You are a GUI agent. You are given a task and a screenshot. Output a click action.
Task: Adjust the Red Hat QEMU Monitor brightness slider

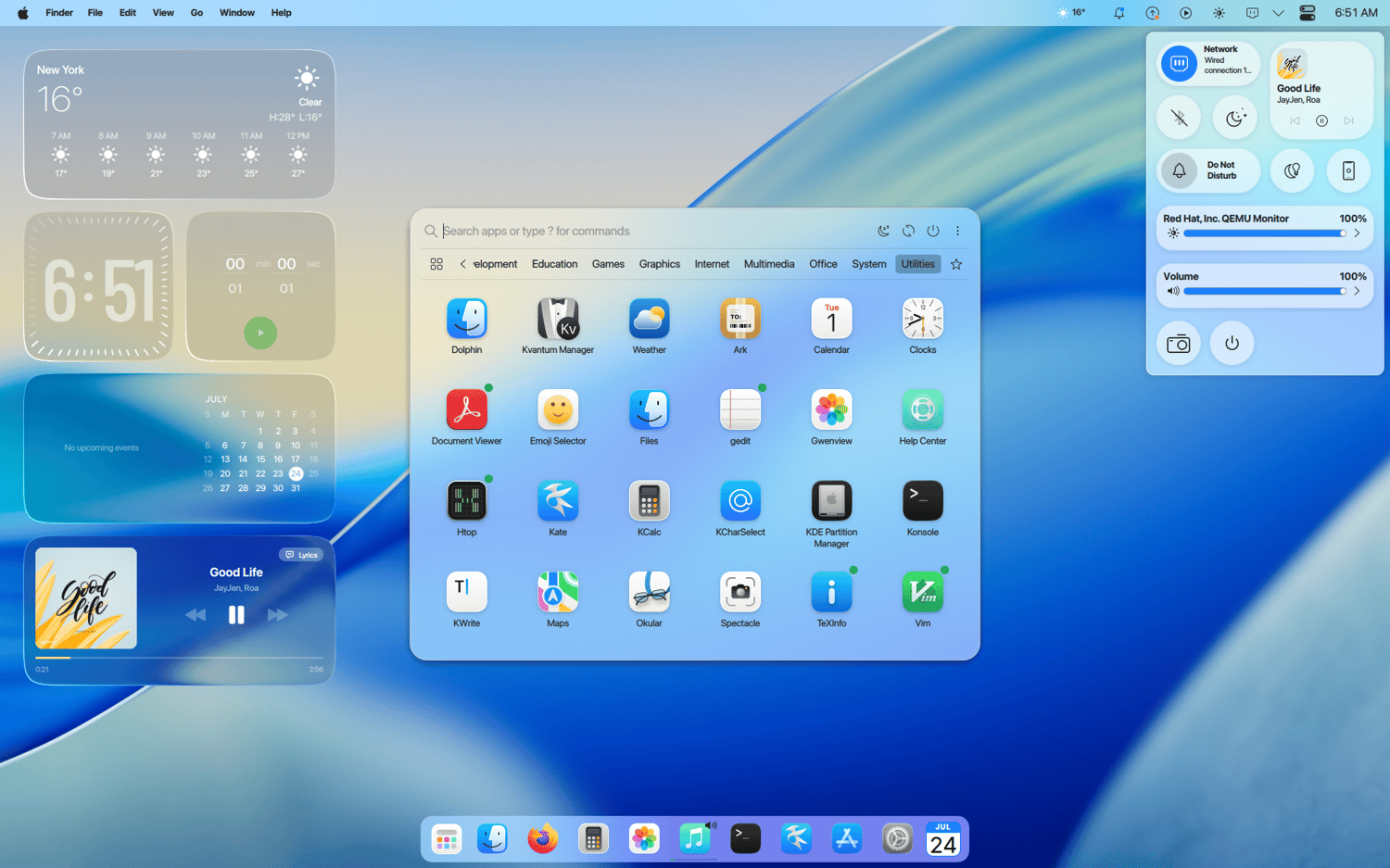pyautogui.click(x=1265, y=233)
